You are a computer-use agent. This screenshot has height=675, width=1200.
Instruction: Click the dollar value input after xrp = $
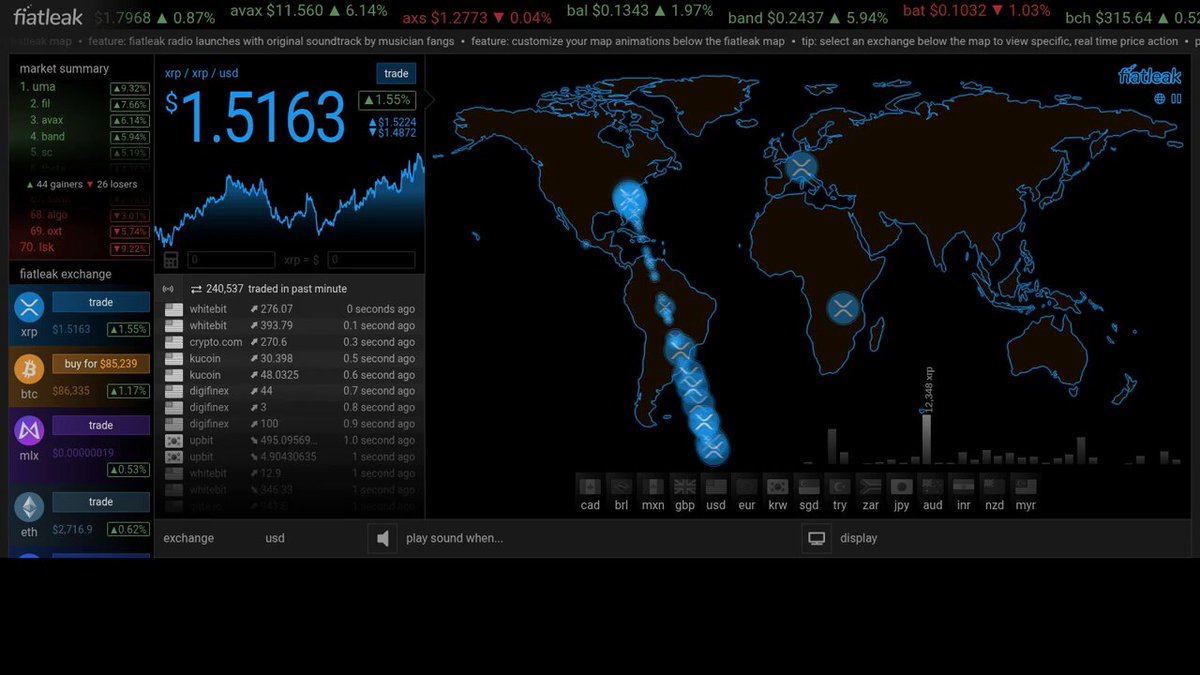pos(371,260)
